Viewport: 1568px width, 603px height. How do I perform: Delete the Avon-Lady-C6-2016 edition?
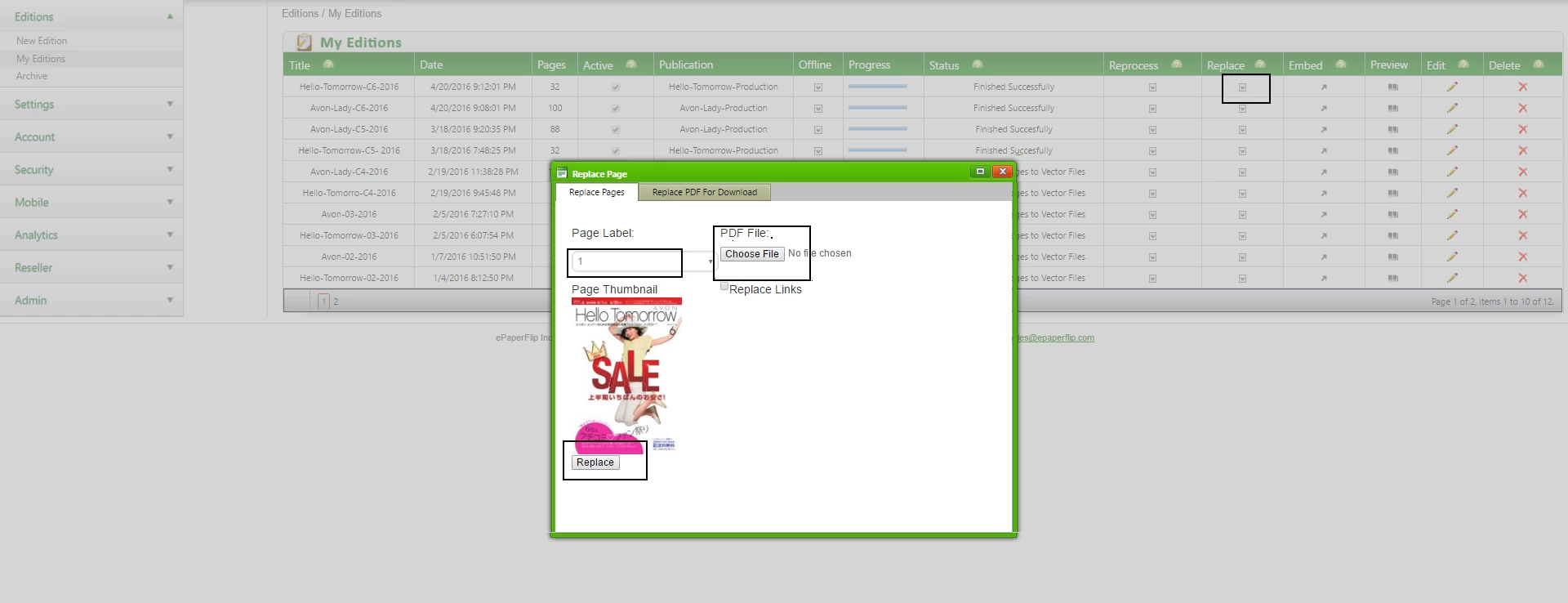pos(1522,108)
